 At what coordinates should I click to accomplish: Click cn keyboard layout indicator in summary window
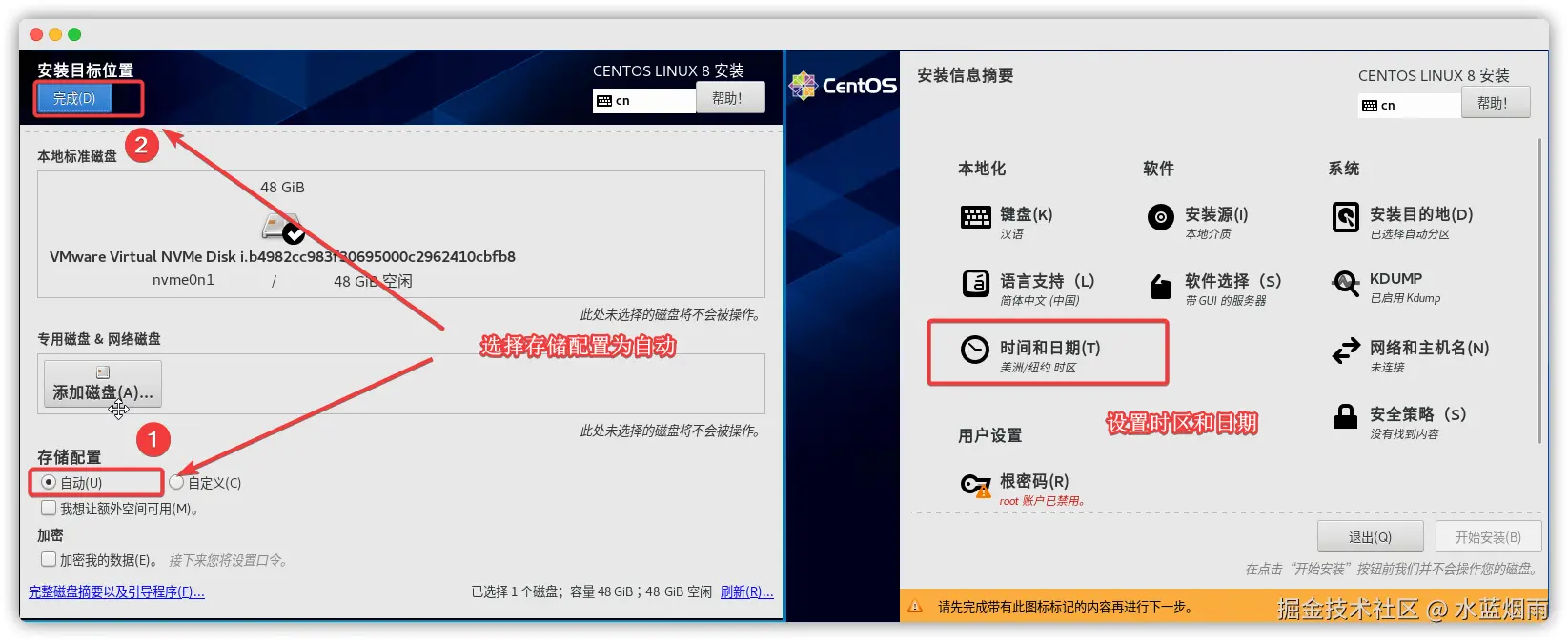click(x=1410, y=105)
